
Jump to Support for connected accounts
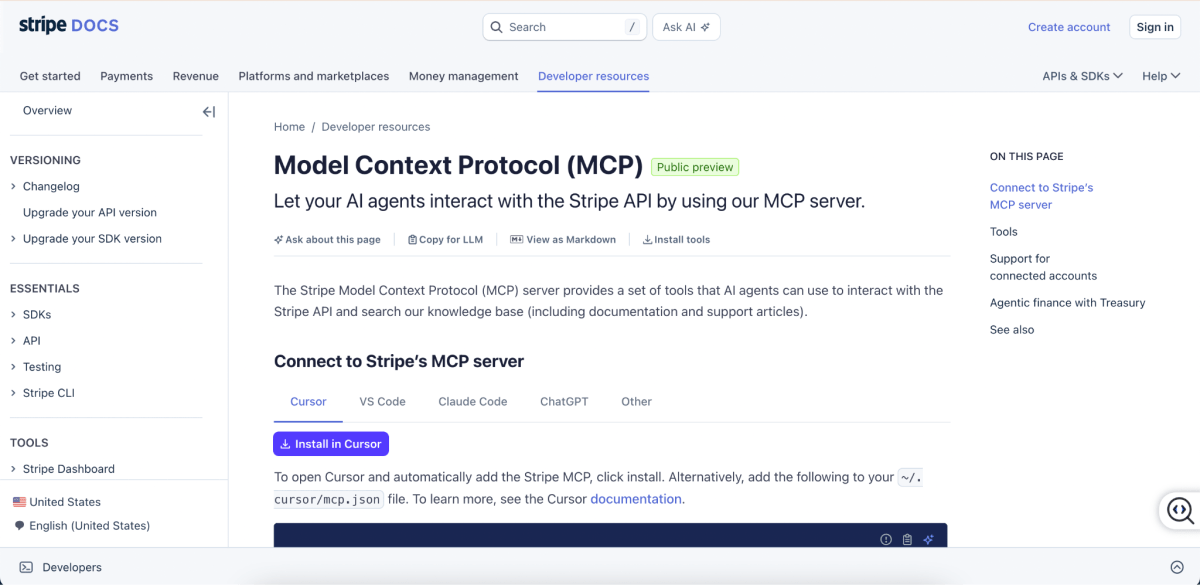[1043, 267]
